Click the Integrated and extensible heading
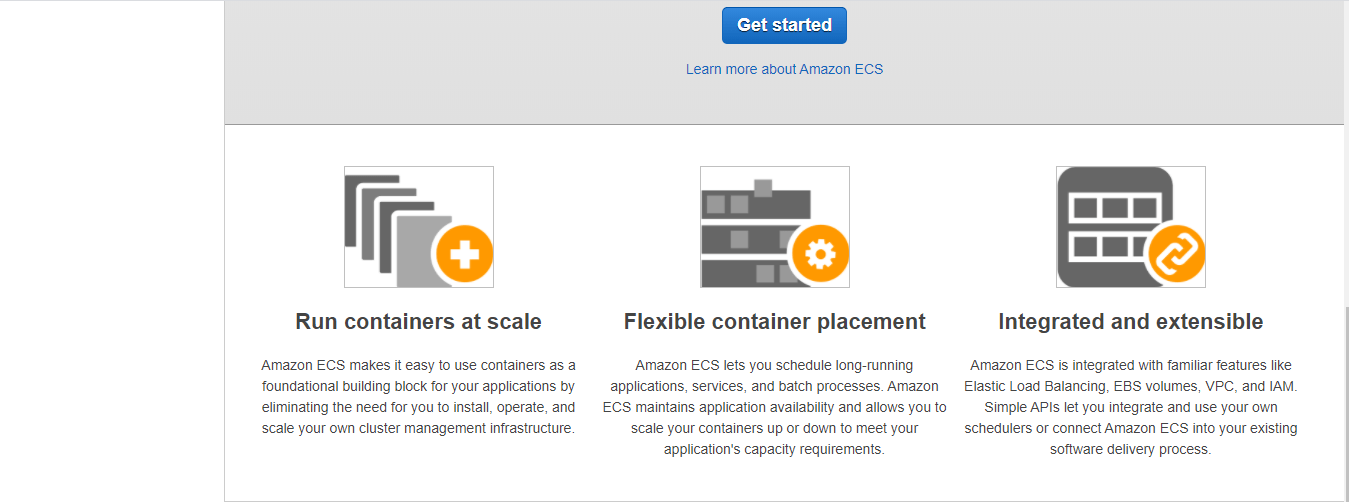The width and height of the screenshot is (1349, 502). point(1131,321)
